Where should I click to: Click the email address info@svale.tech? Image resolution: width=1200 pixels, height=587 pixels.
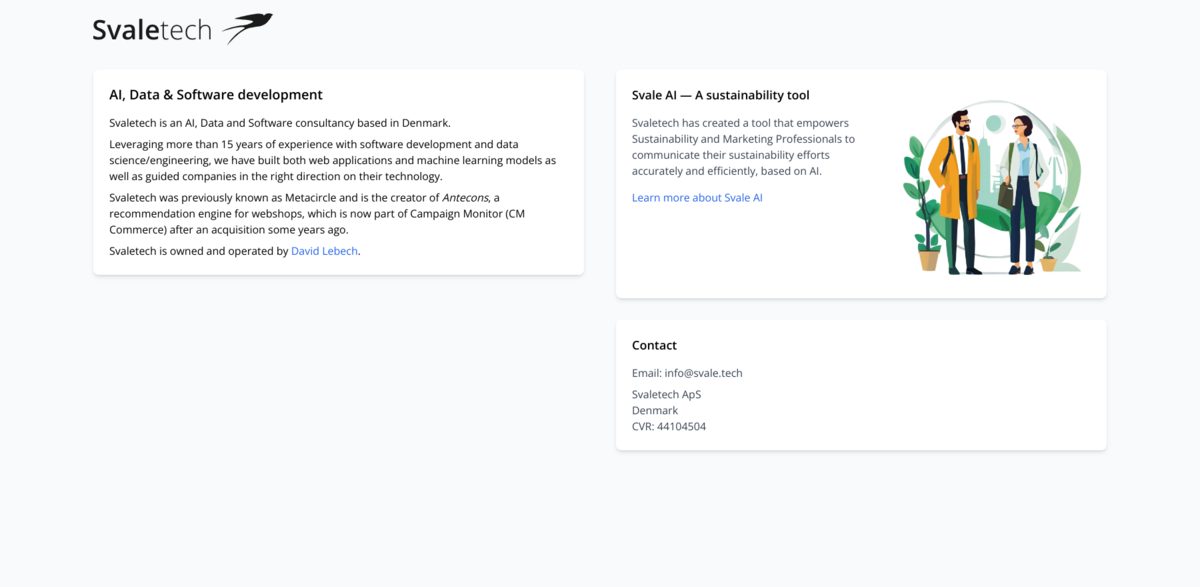(x=706, y=372)
